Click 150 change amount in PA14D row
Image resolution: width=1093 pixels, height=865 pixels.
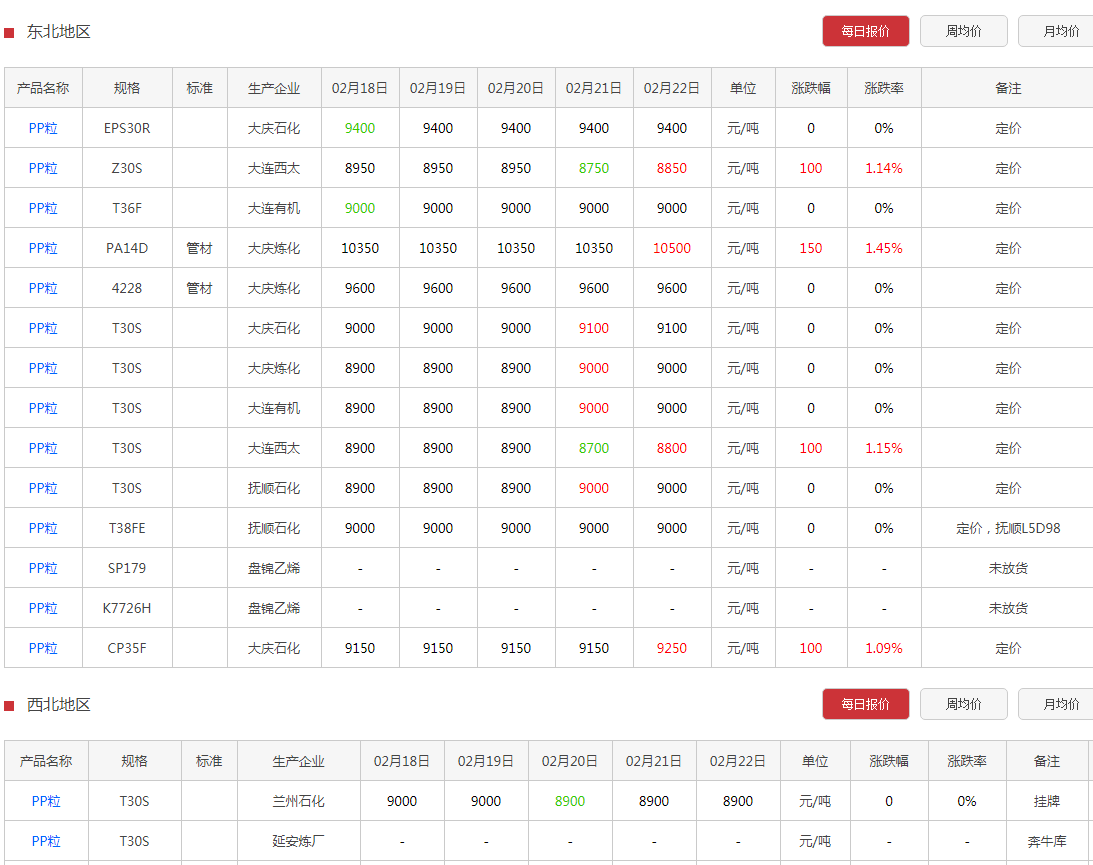point(811,248)
